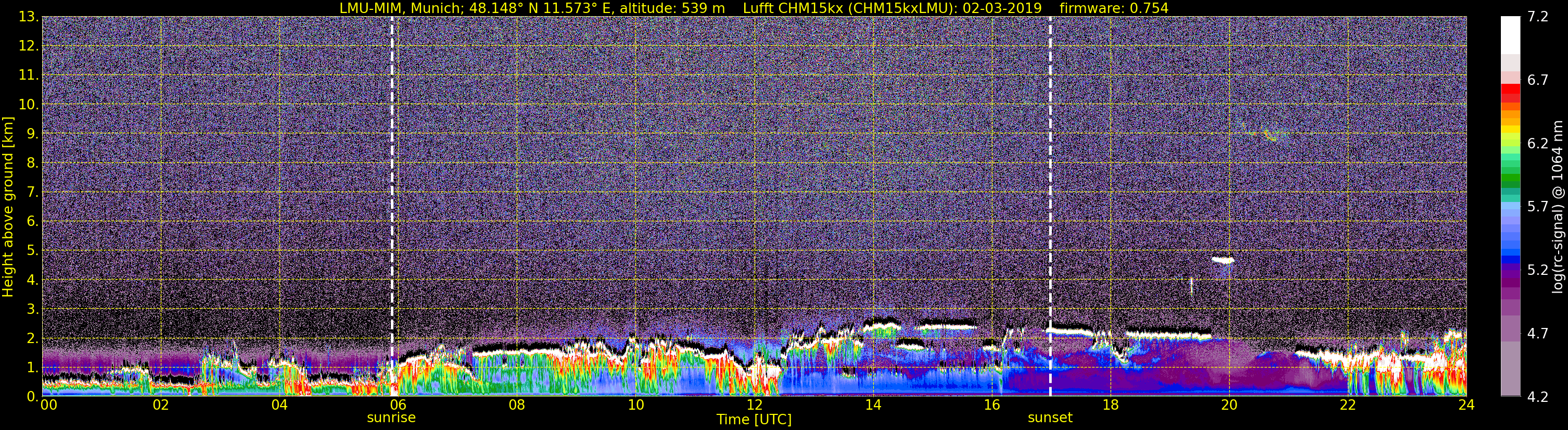1568x430 pixels.
Task: Click height axis tick label '13.'
Action: pyautogui.click(x=29, y=17)
